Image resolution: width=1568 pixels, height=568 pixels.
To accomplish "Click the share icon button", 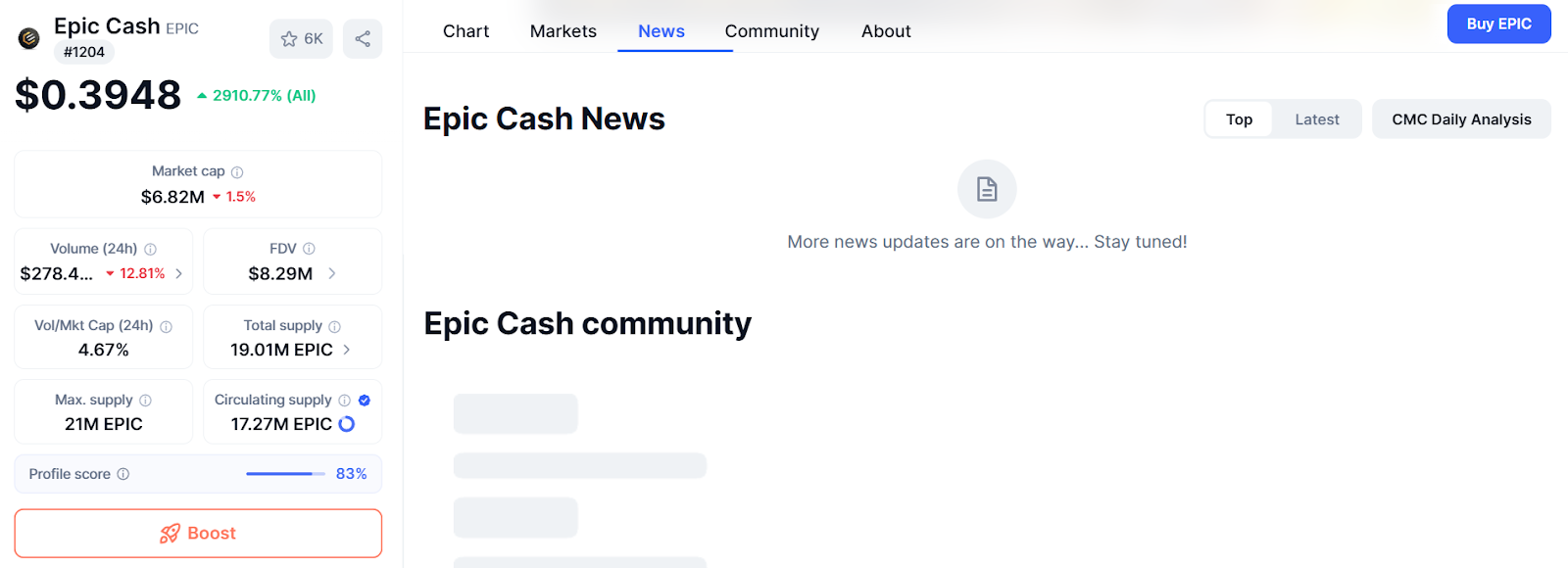I will [363, 39].
